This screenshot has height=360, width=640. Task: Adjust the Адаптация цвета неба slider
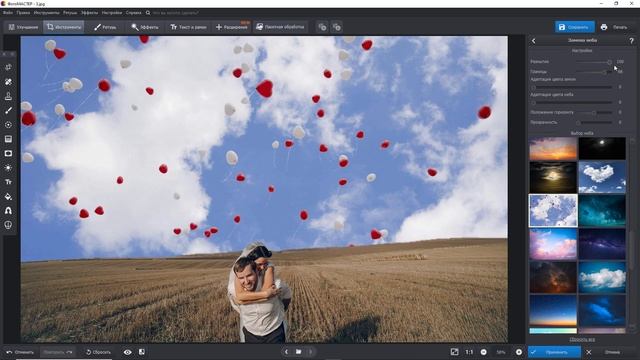[571, 102]
